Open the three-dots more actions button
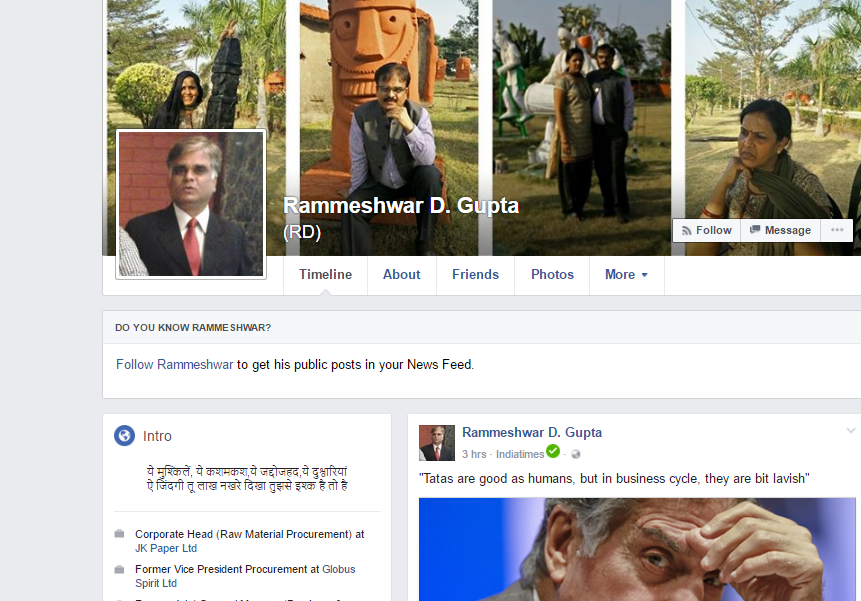Viewport: 861px width, 601px height. (x=837, y=231)
